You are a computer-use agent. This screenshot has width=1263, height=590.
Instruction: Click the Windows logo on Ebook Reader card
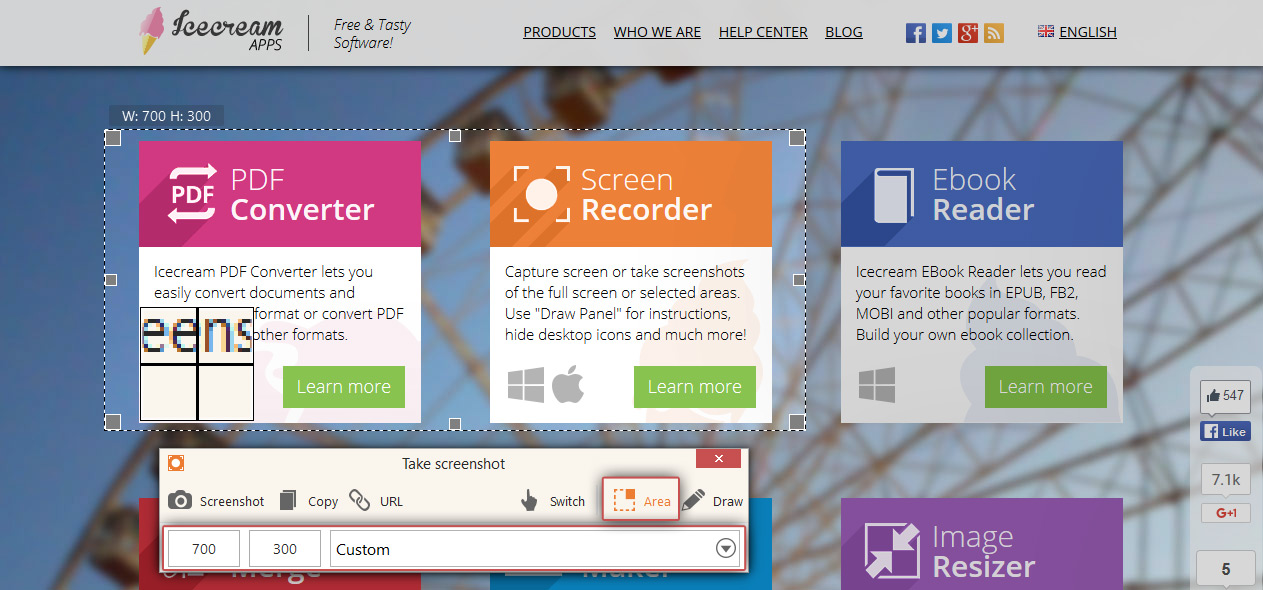[877, 385]
